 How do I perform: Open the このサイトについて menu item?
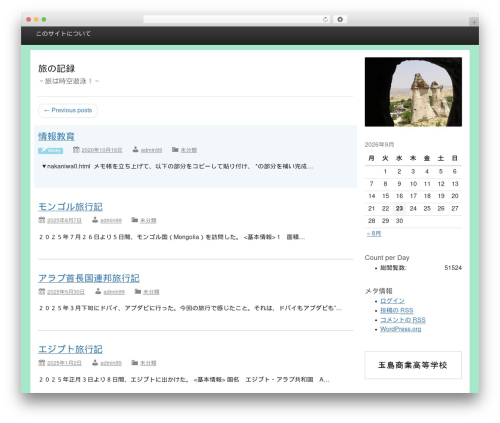(63, 34)
